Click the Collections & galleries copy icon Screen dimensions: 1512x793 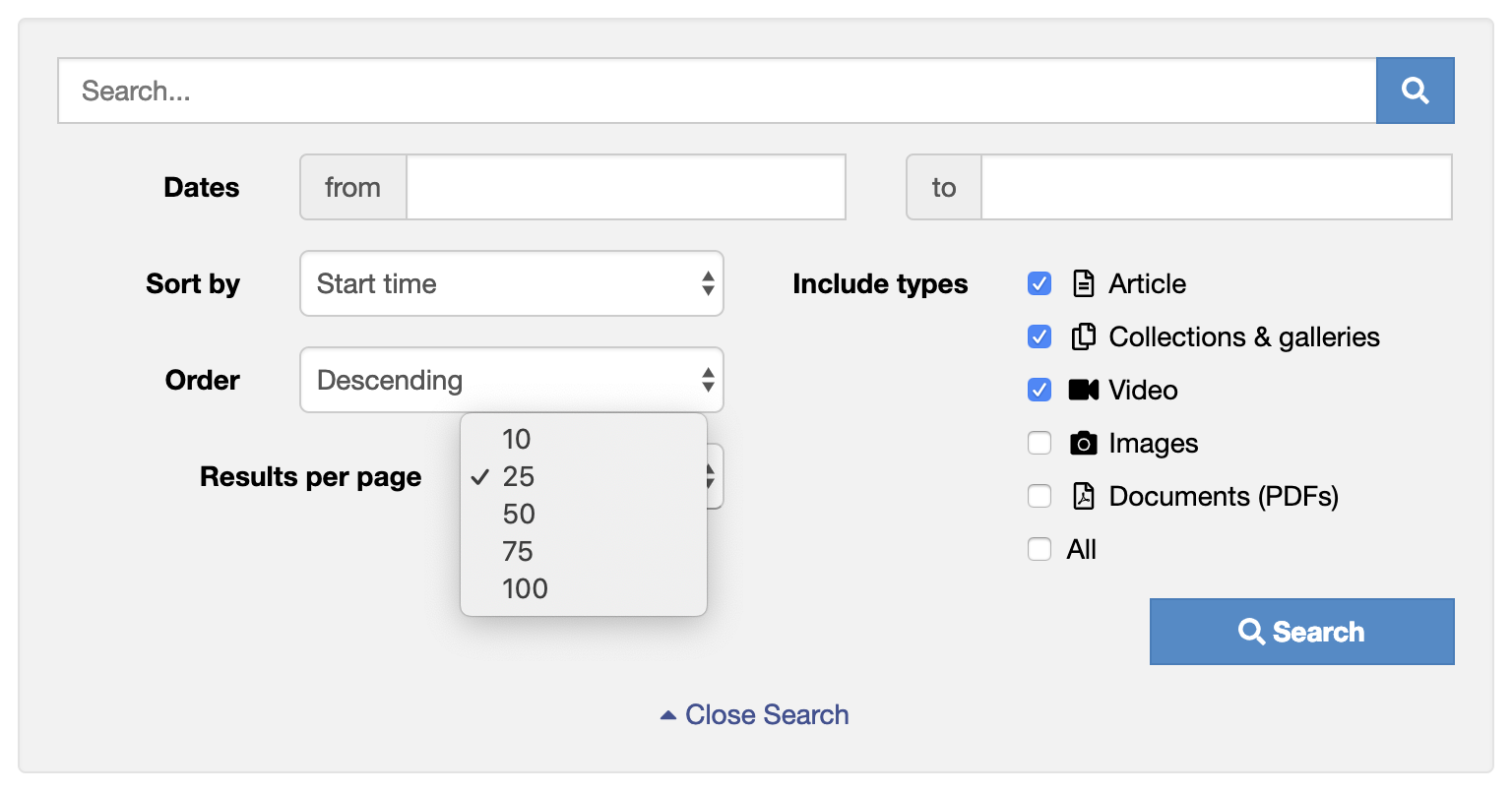[1083, 336]
